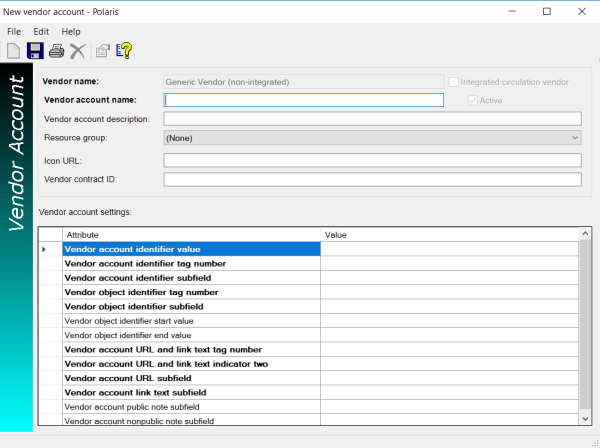The height and width of the screenshot is (448, 600).
Task: Toggle the Active checkbox
Action: click(473, 100)
